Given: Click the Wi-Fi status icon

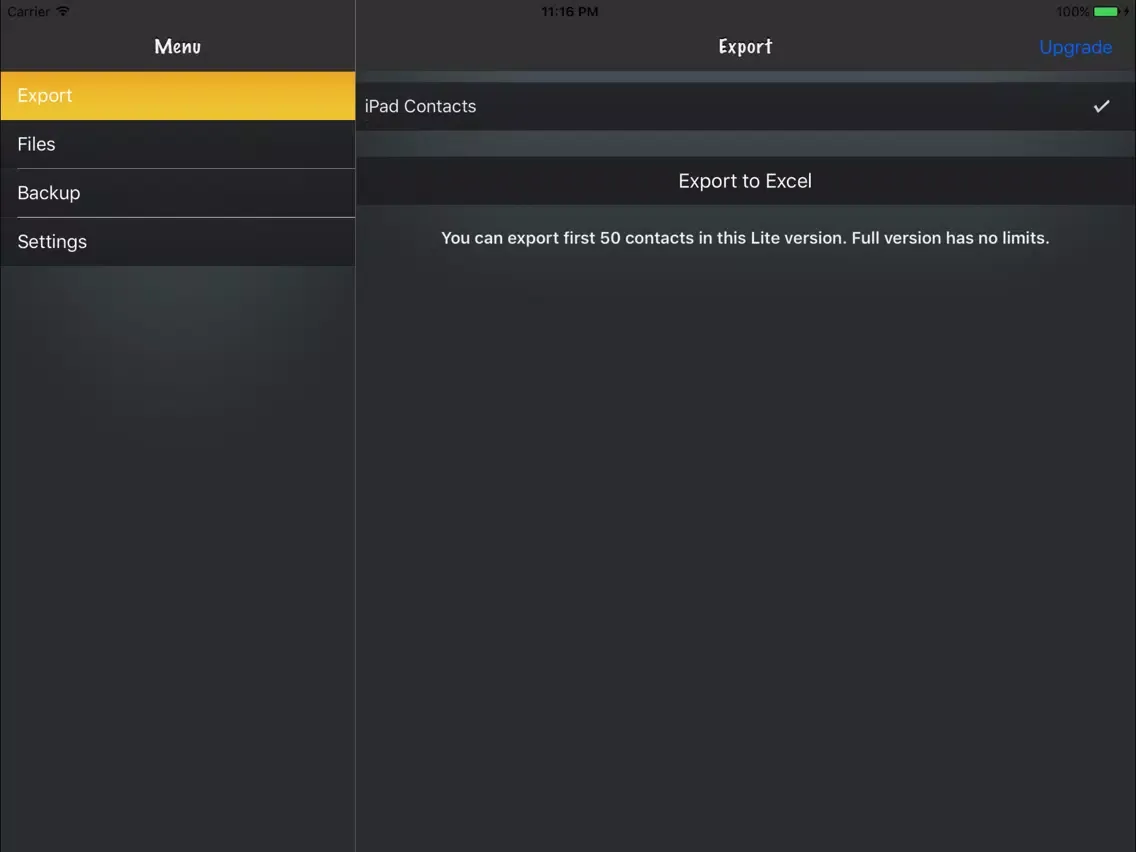Looking at the screenshot, I should [63, 11].
